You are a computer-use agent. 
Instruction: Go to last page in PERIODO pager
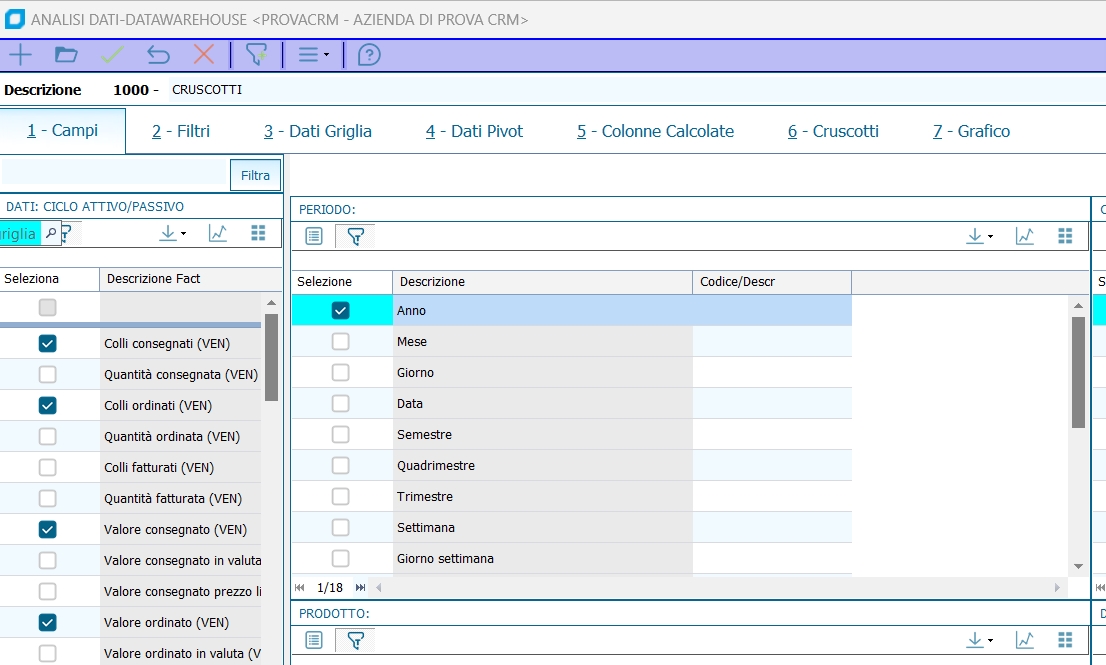pos(360,588)
